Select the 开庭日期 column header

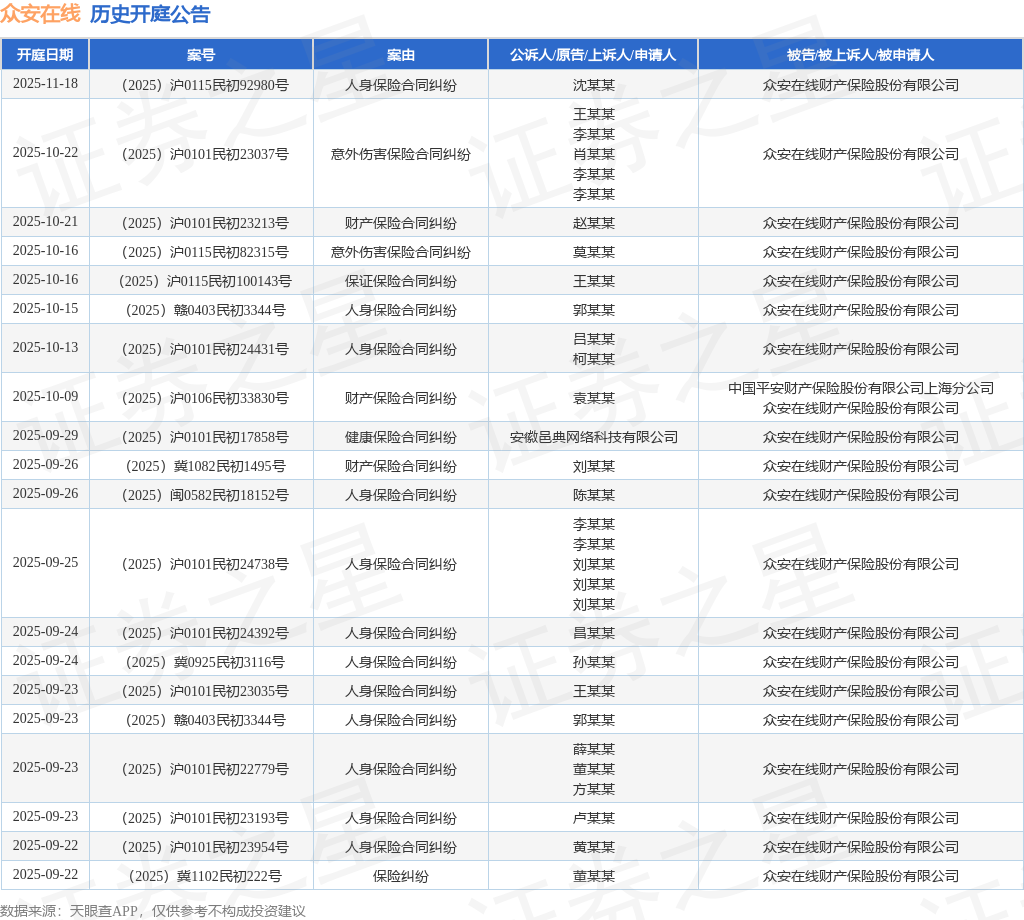click(x=45, y=55)
